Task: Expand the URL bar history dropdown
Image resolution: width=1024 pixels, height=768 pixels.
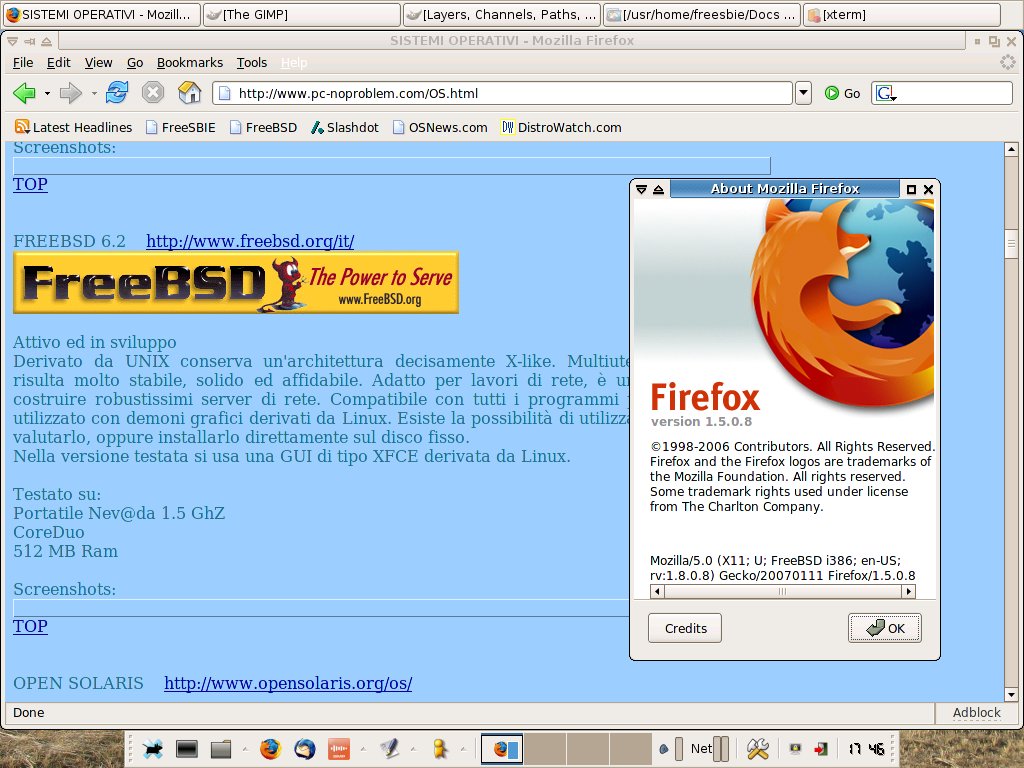Action: (803, 93)
